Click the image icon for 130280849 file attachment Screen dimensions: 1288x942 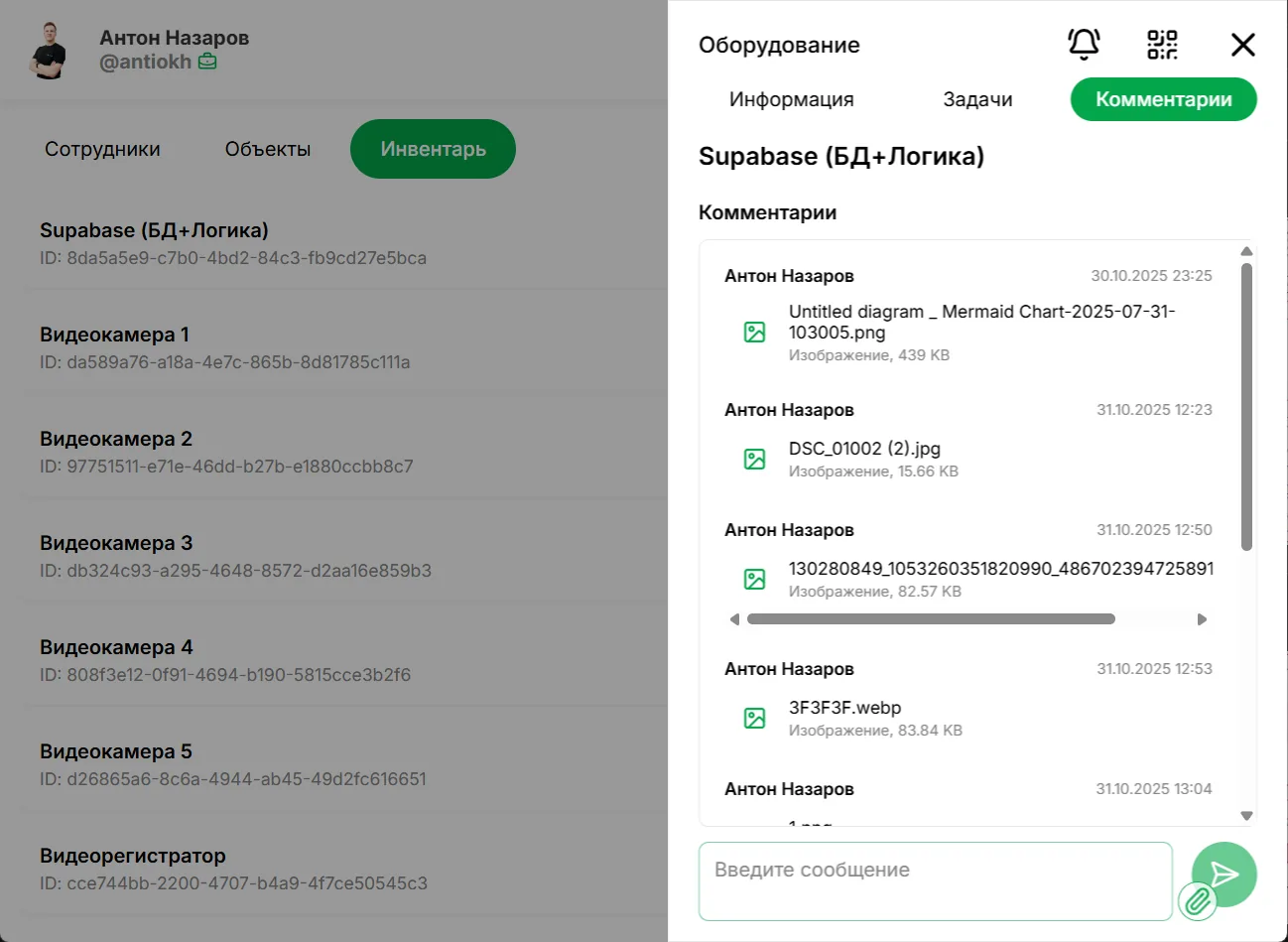(754, 579)
